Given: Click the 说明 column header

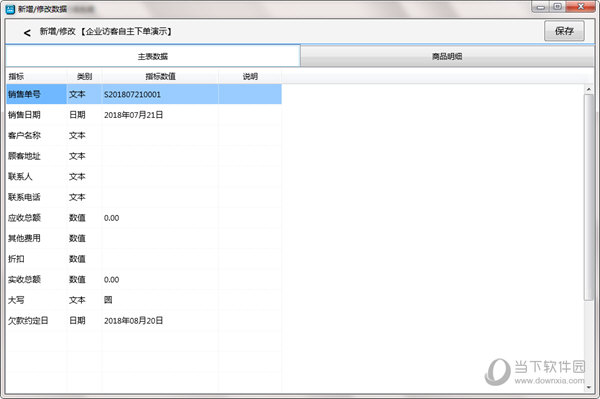Looking at the screenshot, I should point(250,77).
